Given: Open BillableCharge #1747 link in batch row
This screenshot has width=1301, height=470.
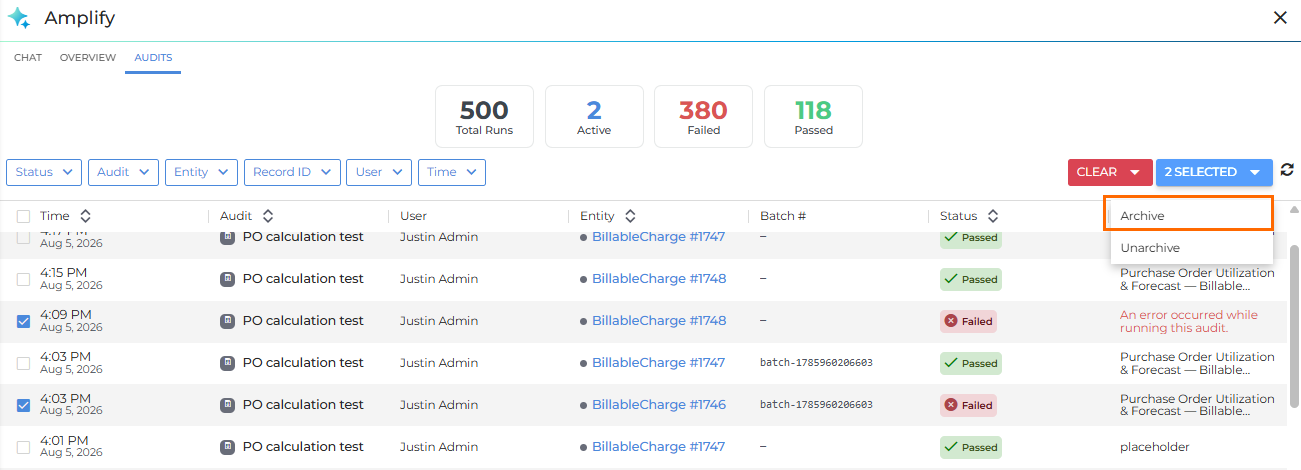Looking at the screenshot, I should pyautogui.click(x=659, y=363).
